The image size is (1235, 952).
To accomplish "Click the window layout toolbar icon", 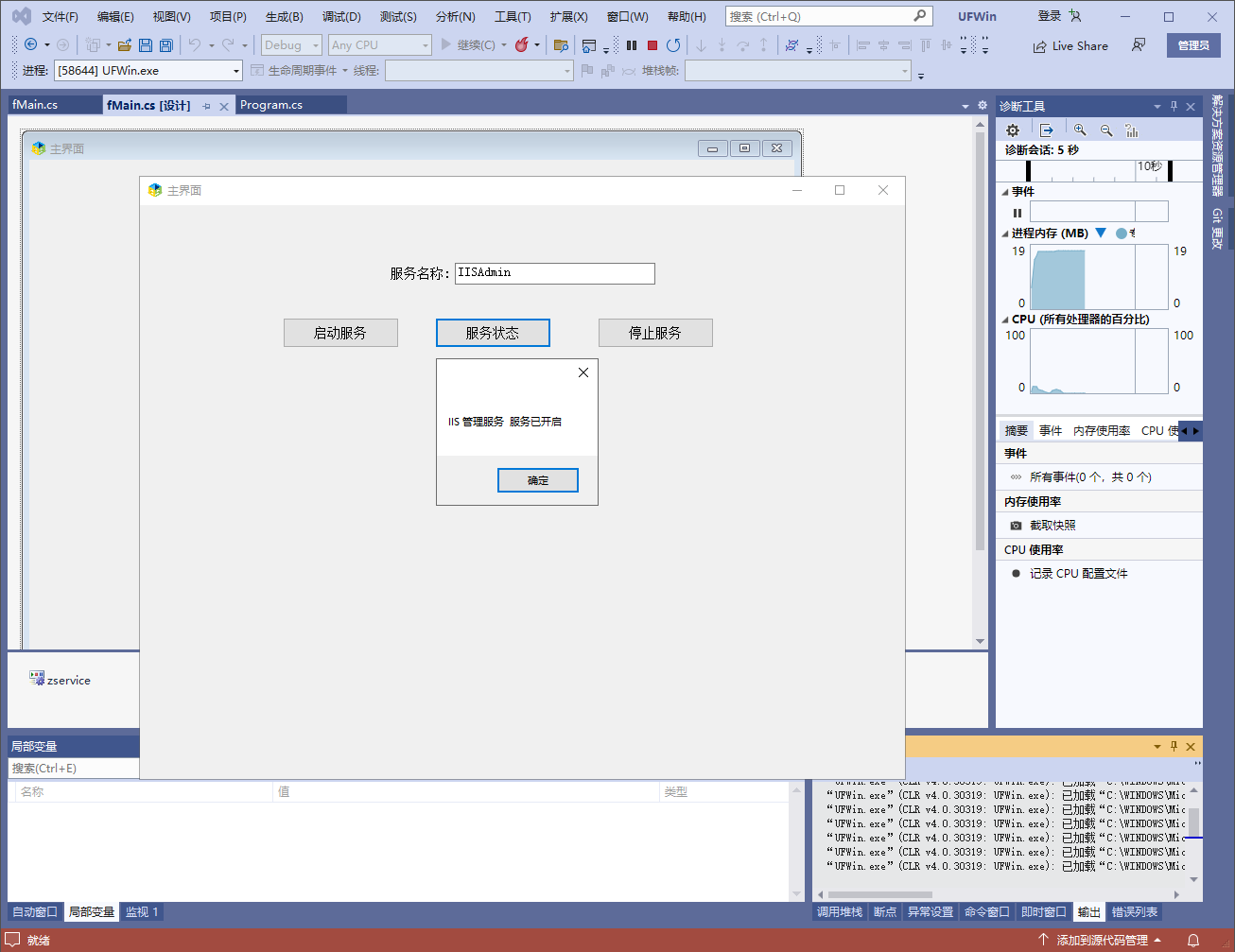I will pos(589,44).
